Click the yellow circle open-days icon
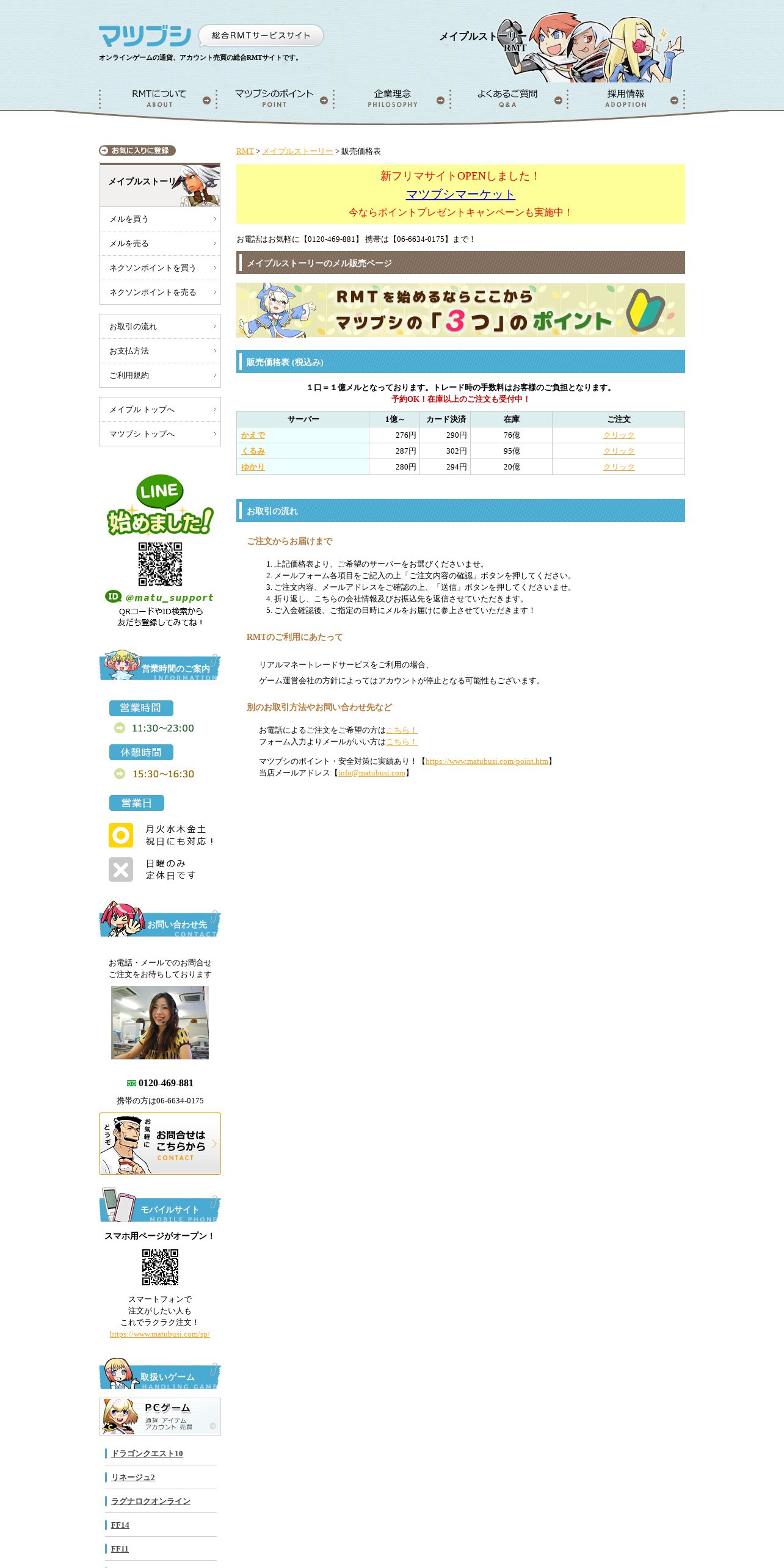The image size is (784, 1568). click(x=121, y=835)
